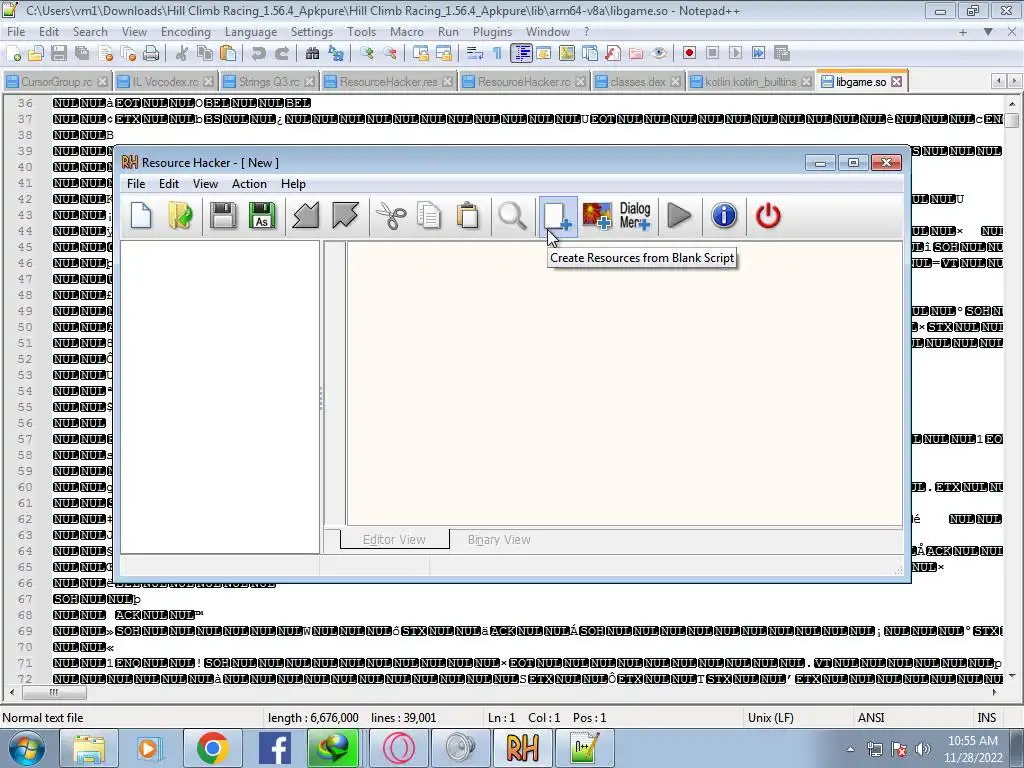Image resolution: width=1024 pixels, height=768 pixels.
Task: Click the volume speaker tray icon
Action: pyautogui.click(x=922, y=749)
